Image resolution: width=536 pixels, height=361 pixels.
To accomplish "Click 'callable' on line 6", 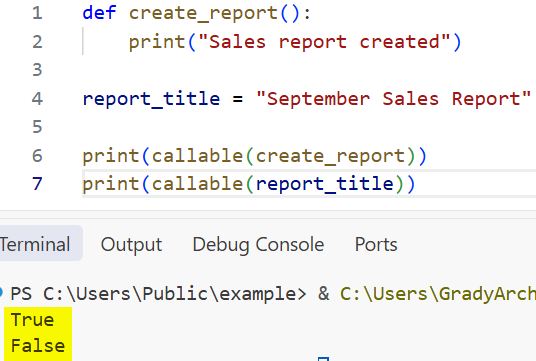I will click(x=197, y=156).
